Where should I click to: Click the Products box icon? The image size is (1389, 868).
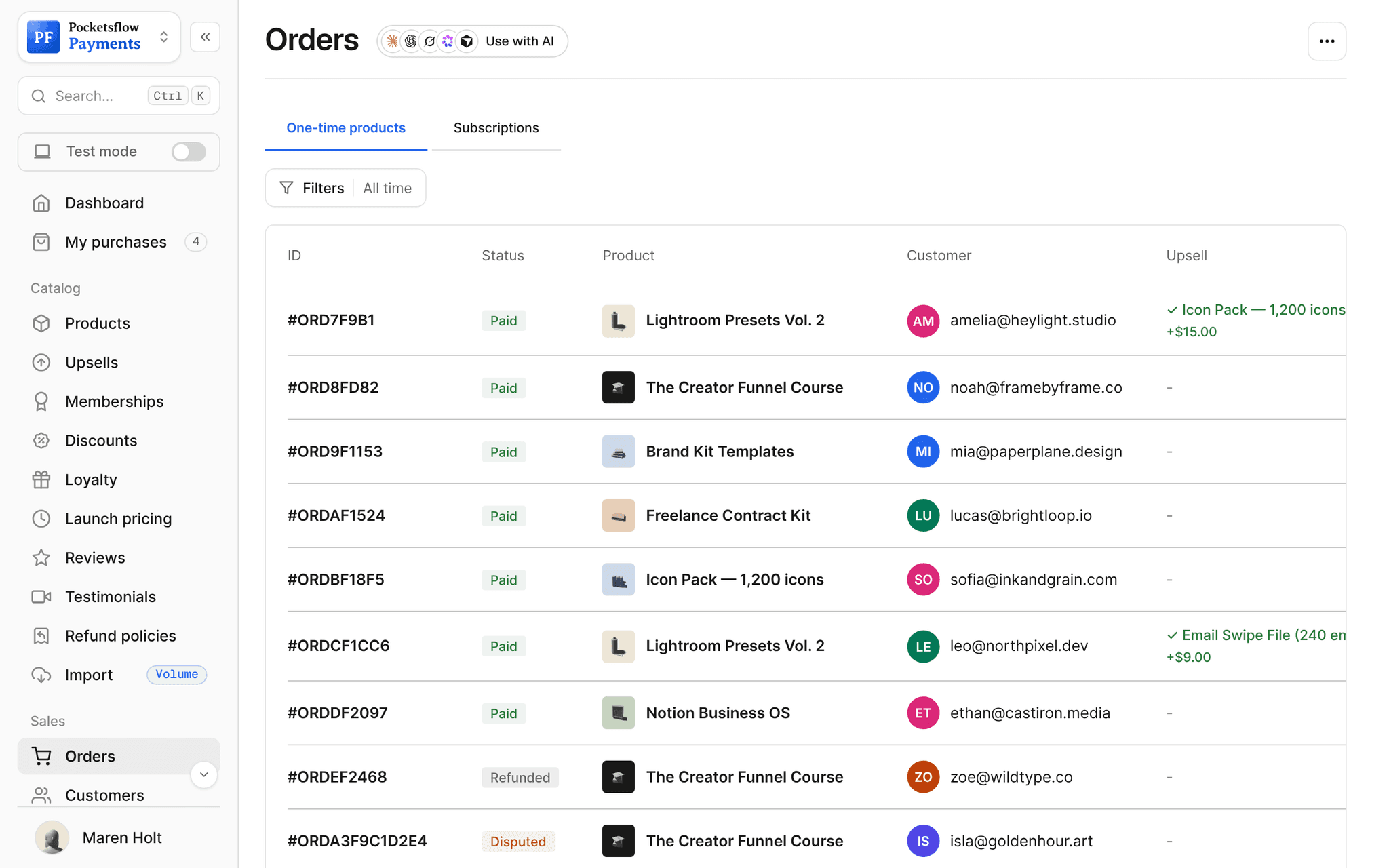tap(41, 323)
